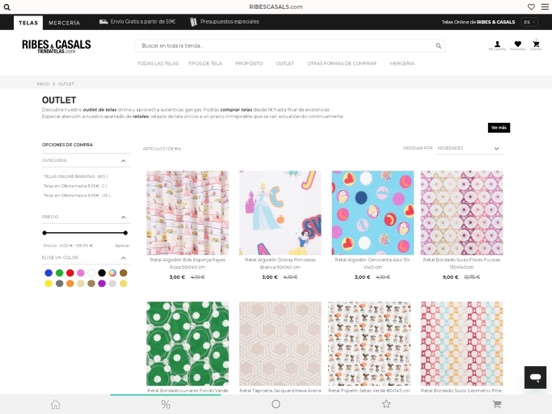Filter by Telas Online Baratas category
Viewport: 552px width, 414px height.
point(76,176)
